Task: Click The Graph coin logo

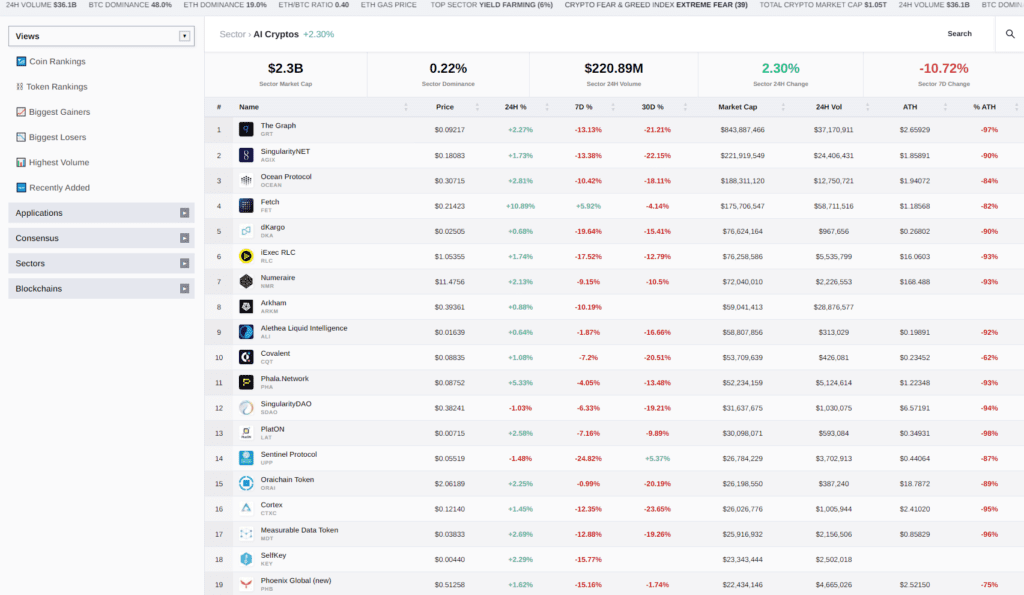Action: pyautogui.click(x=246, y=129)
